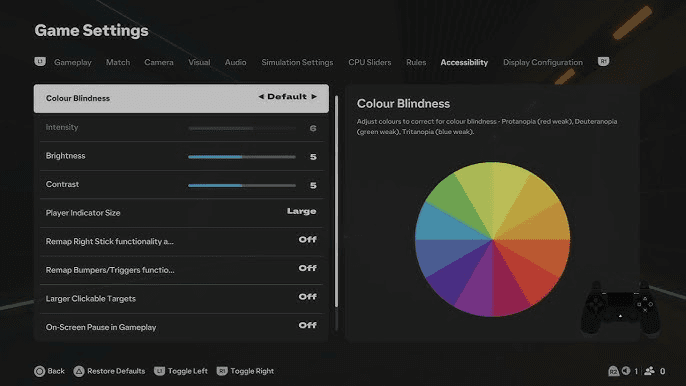The image size is (686, 386).
Task: Open the Match tab
Action: click(x=118, y=62)
